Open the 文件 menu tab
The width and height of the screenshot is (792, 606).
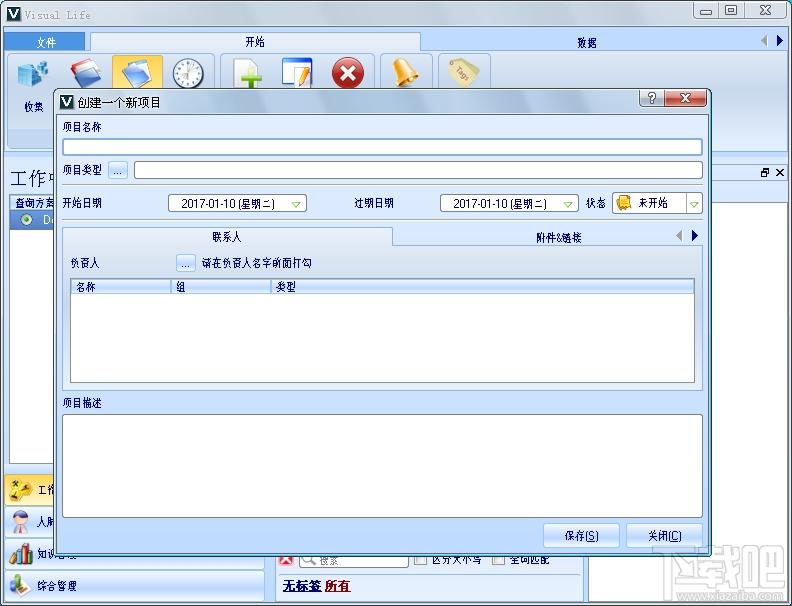pos(46,42)
